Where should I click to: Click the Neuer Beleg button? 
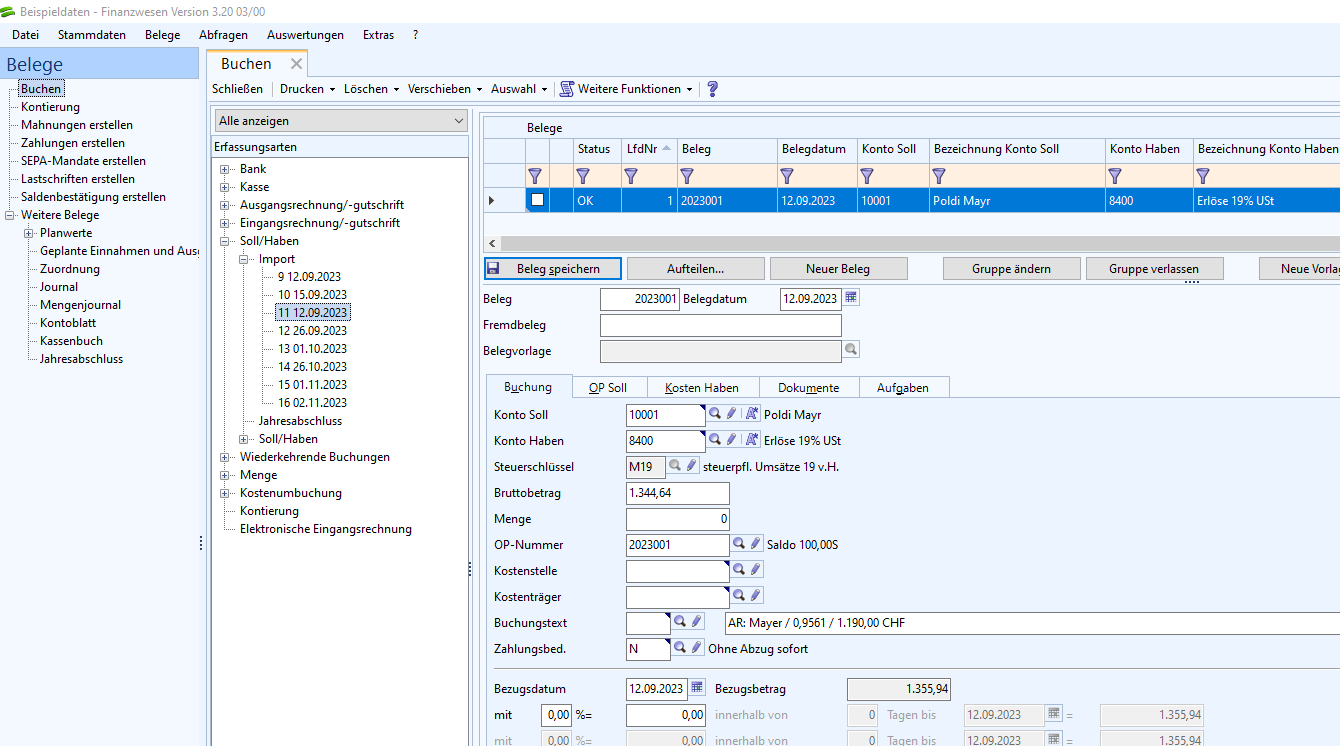coord(838,269)
